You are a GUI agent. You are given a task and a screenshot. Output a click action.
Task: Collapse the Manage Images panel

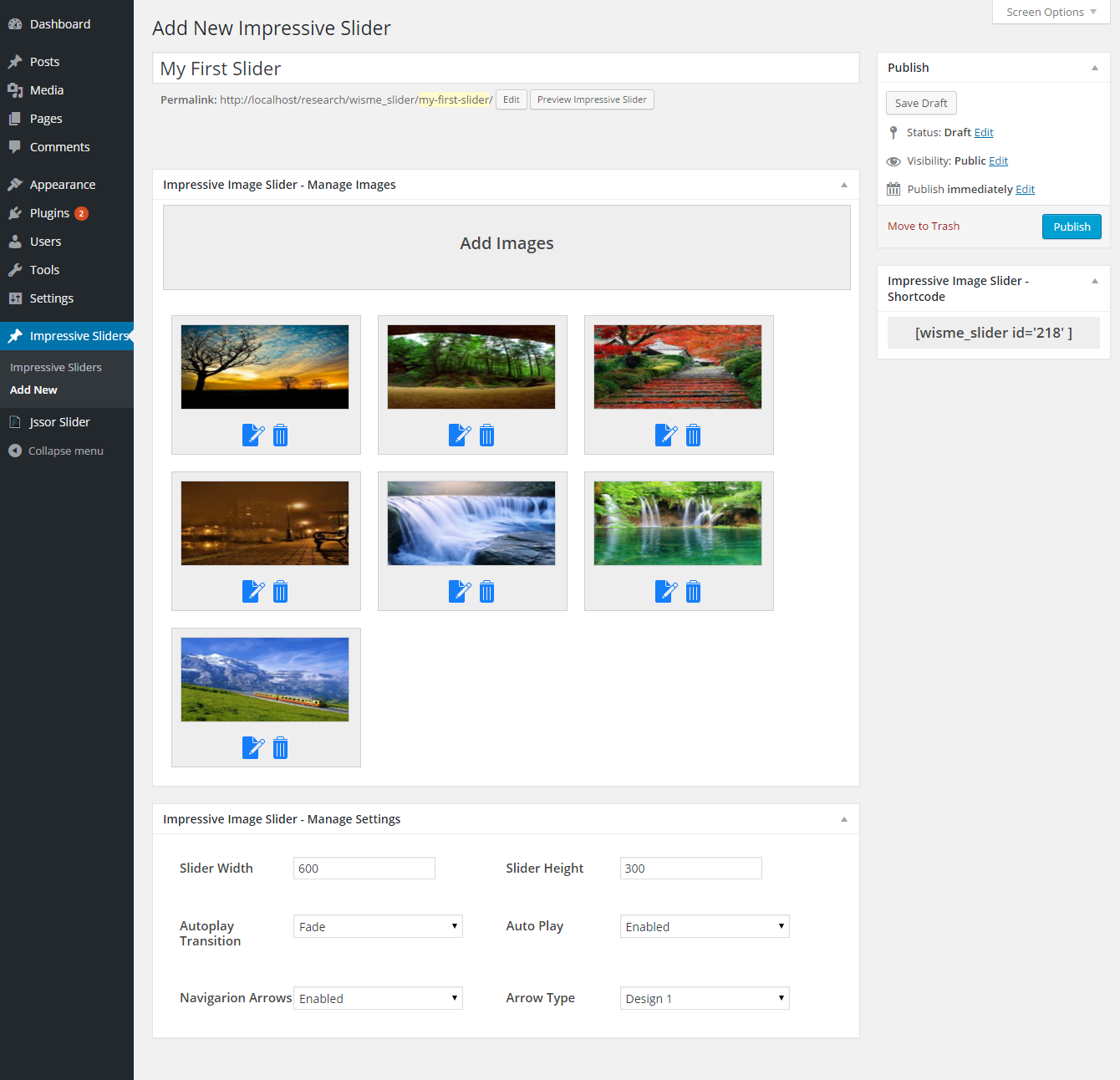pyautogui.click(x=844, y=185)
